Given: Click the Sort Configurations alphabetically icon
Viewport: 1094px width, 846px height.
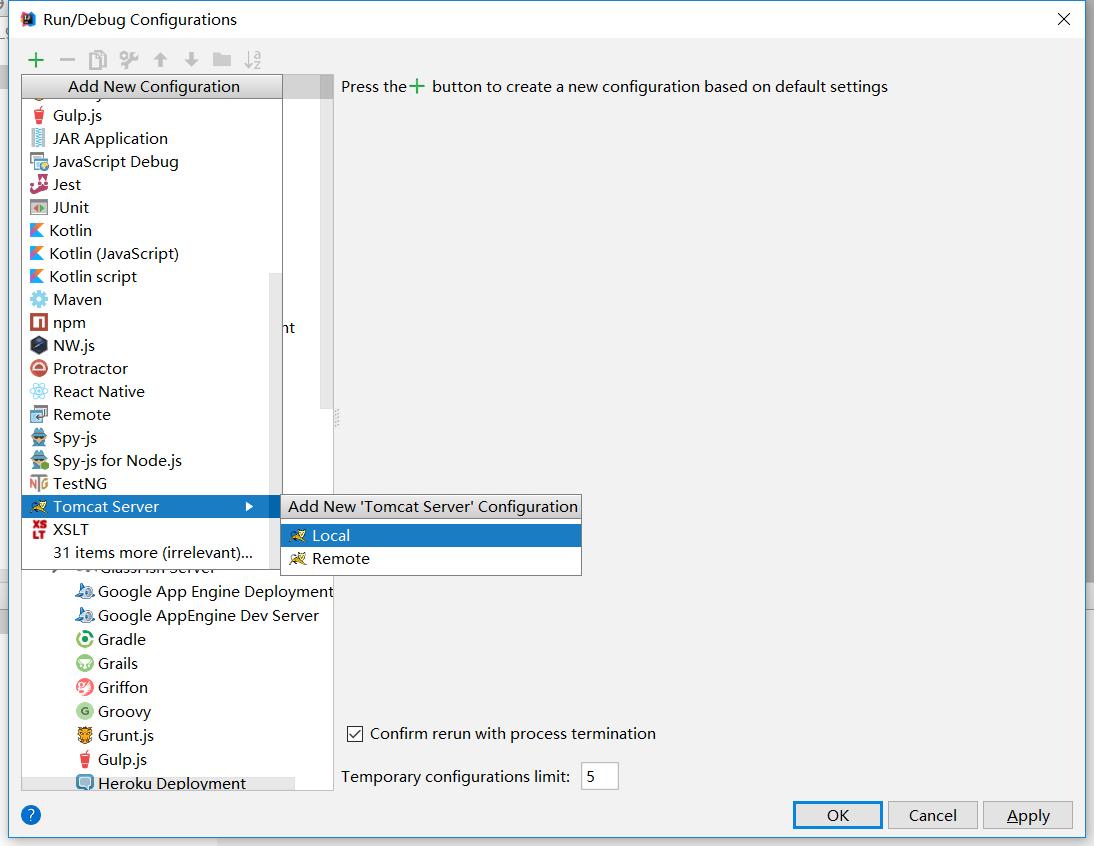Looking at the screenshot, I should tap(253, 60).
